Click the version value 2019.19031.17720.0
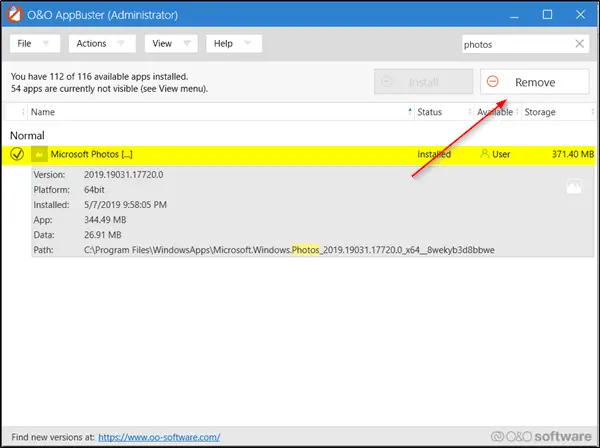 (x=124, y=175)
